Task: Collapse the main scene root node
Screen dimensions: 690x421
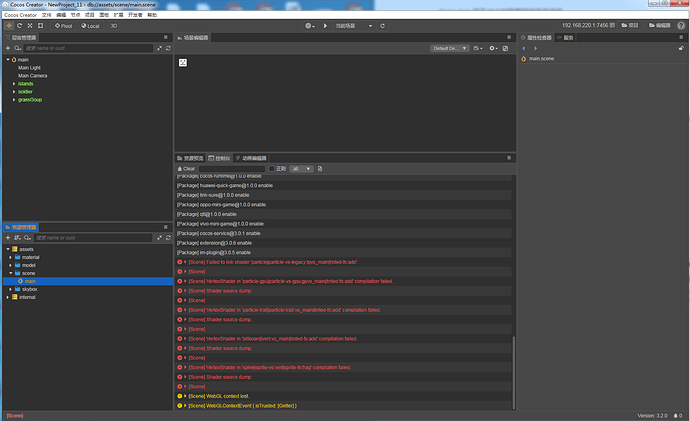Action: point(8,59)
